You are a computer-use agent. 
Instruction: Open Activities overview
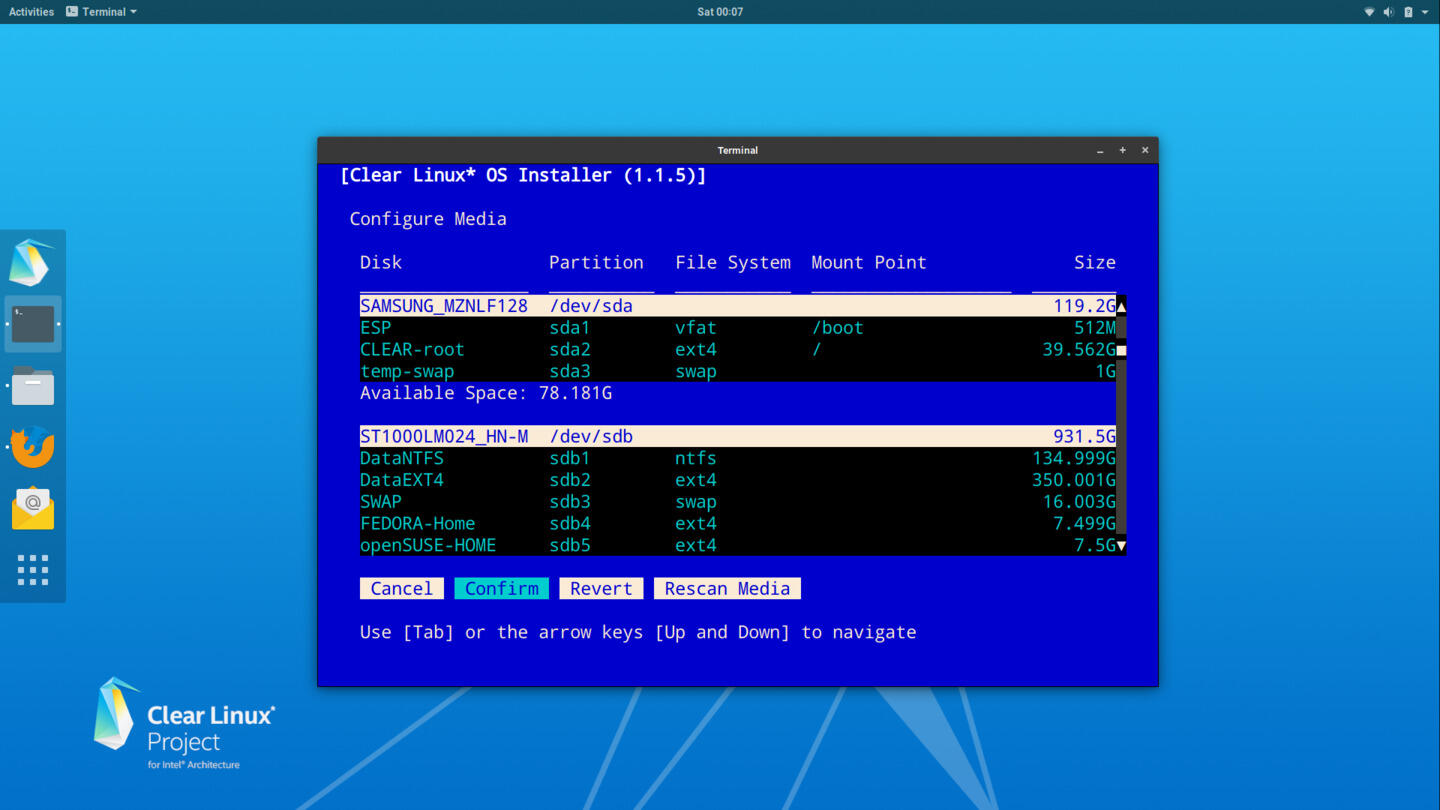[31, 12]
